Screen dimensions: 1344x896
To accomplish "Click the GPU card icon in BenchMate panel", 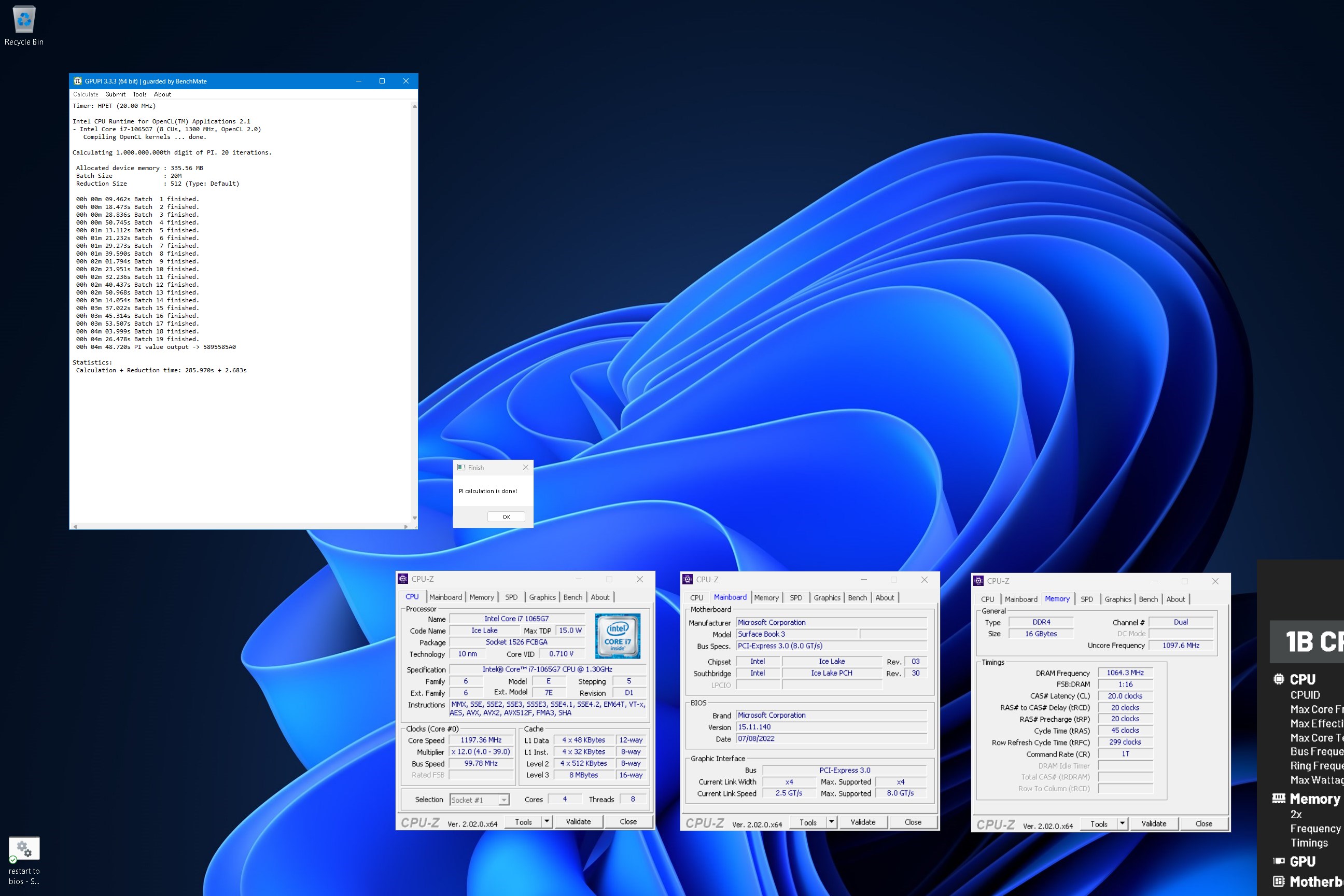I will 1279,861.
